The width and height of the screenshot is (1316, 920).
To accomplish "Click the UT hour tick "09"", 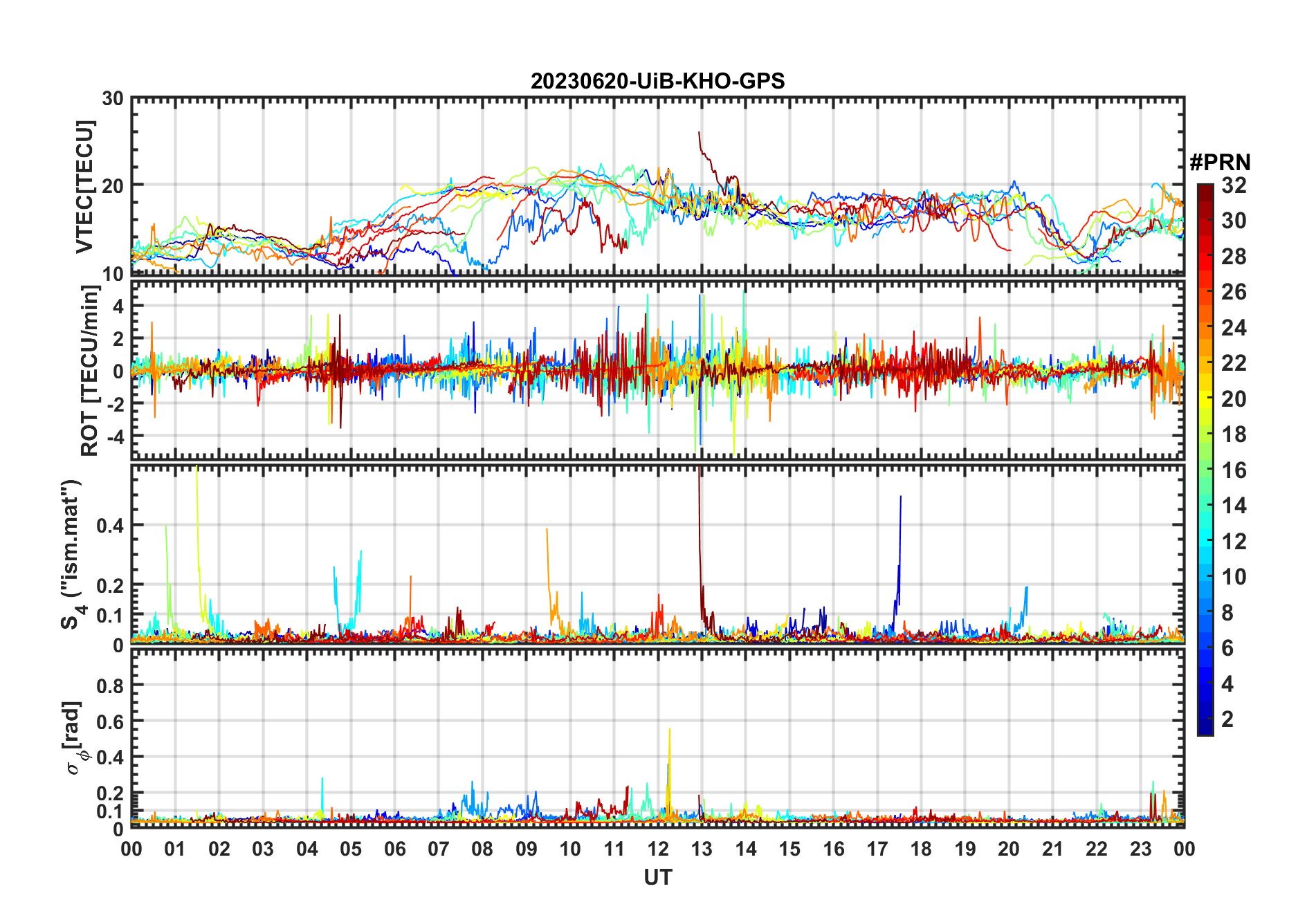I will (x=527, y=849).
